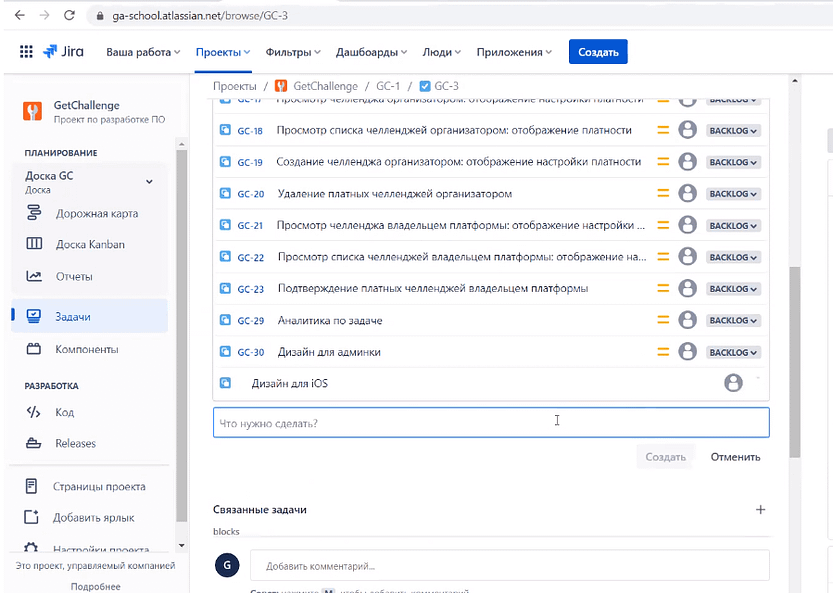Click the priority icon on GC-20

(663, 193)
